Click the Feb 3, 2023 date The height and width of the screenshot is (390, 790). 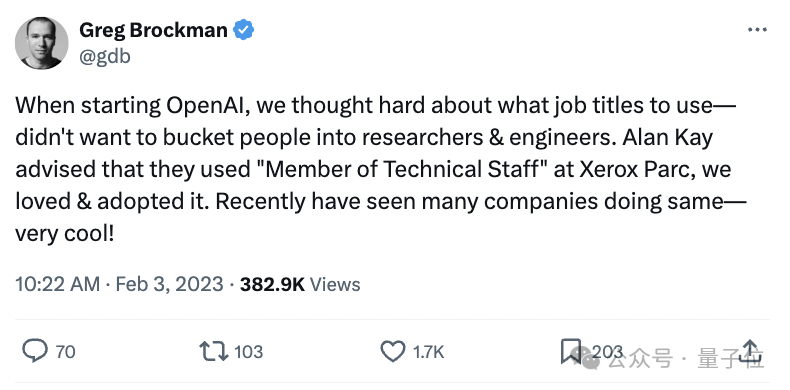click(x=169, y=284)
